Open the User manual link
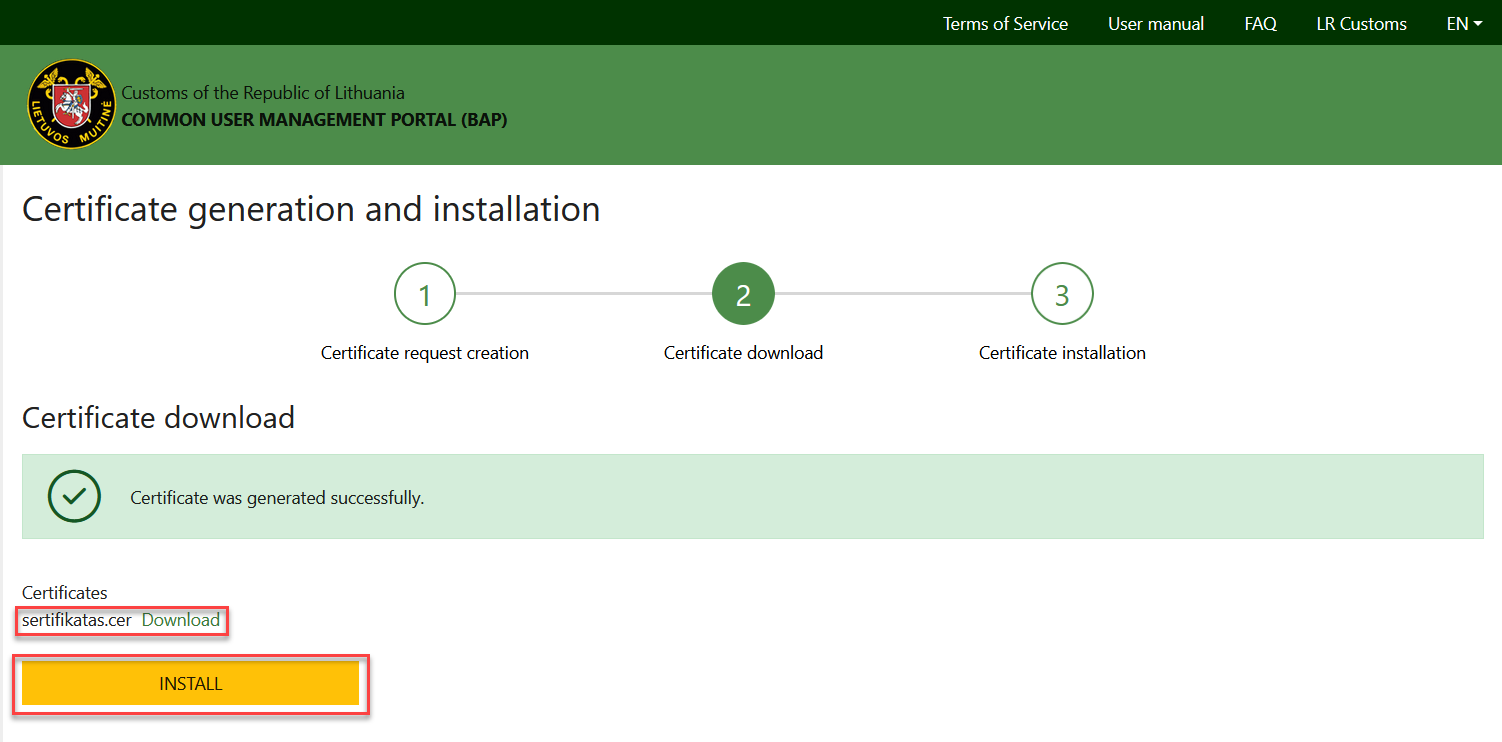The height and width of the screenshot is (742, 1502). click(x=1156, y=24)
